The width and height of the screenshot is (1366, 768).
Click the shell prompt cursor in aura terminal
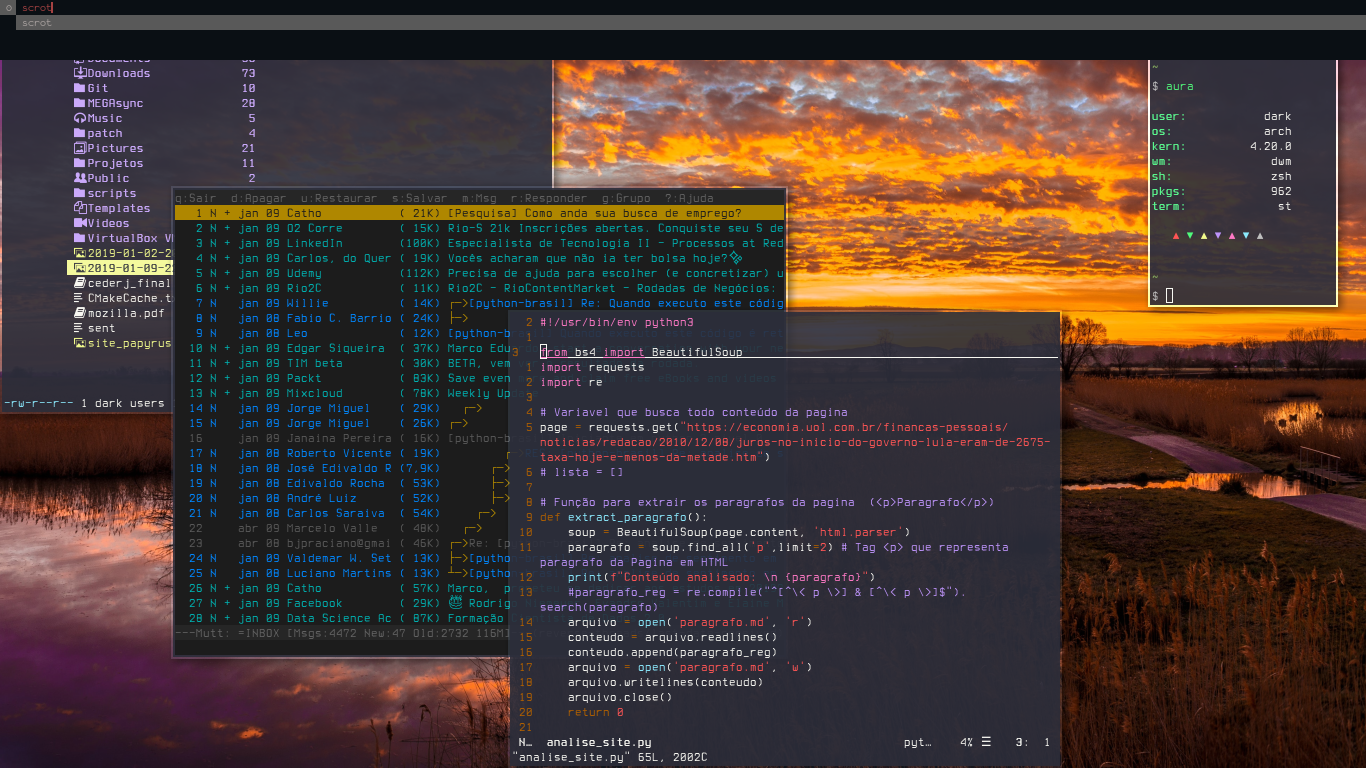point(1169,295)
